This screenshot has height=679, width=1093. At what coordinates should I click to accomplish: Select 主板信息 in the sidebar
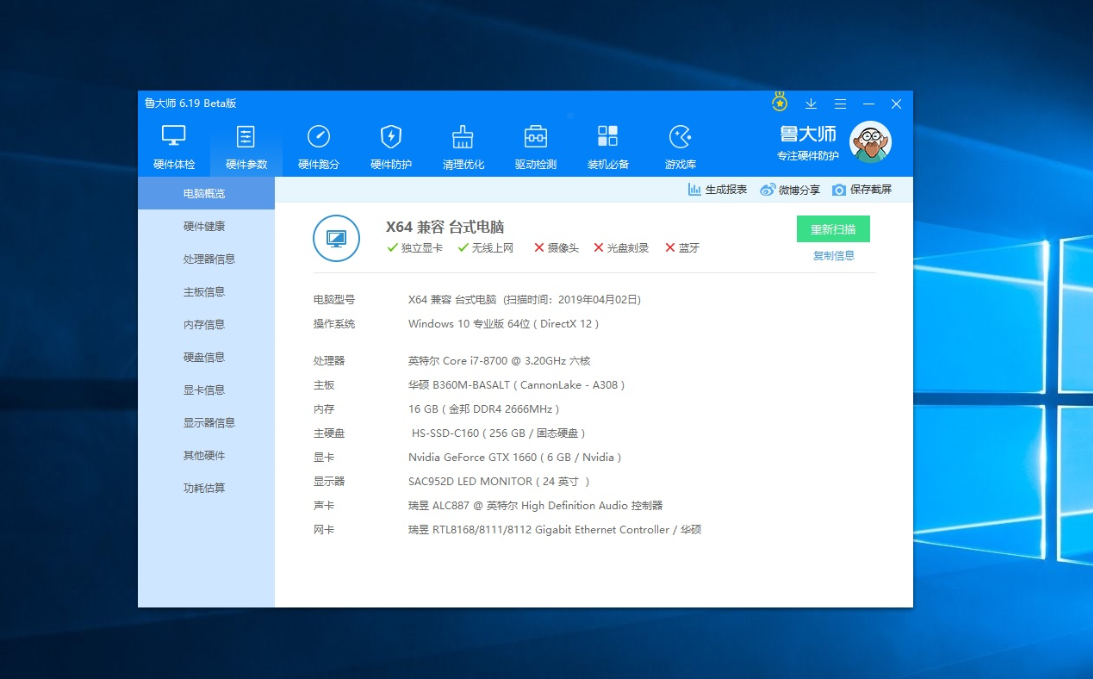coord(206,291)
